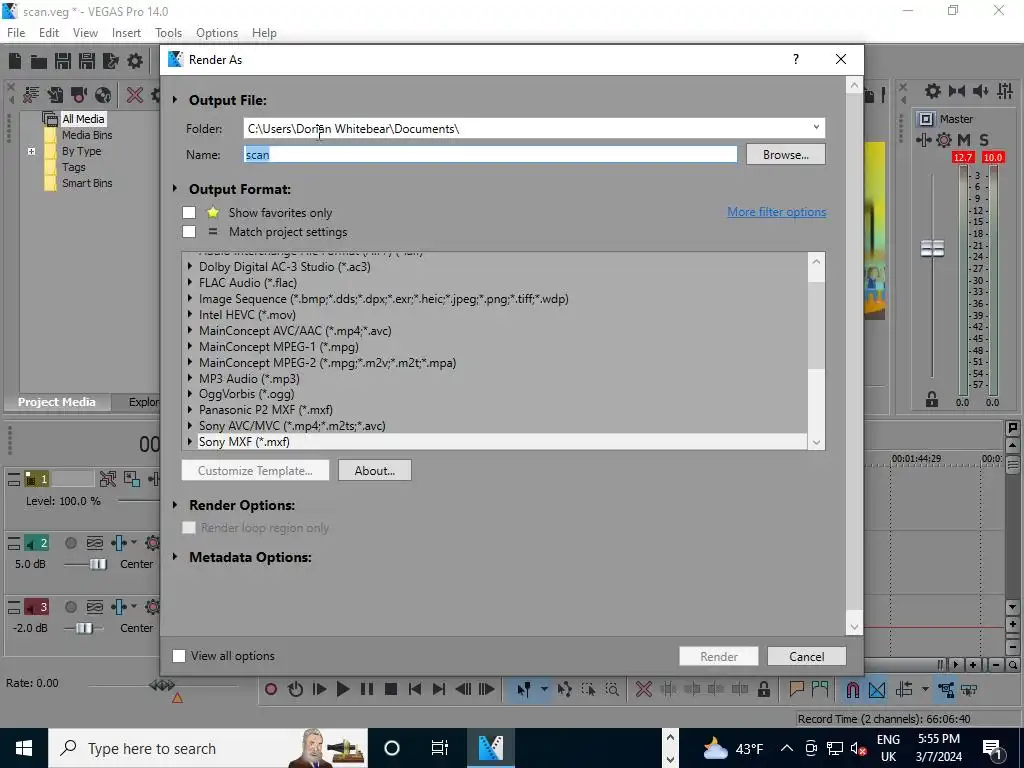Expand Sony AVC/MVC format templates
The width and height of the screenshot is (1024, 768).
(190, 426)
